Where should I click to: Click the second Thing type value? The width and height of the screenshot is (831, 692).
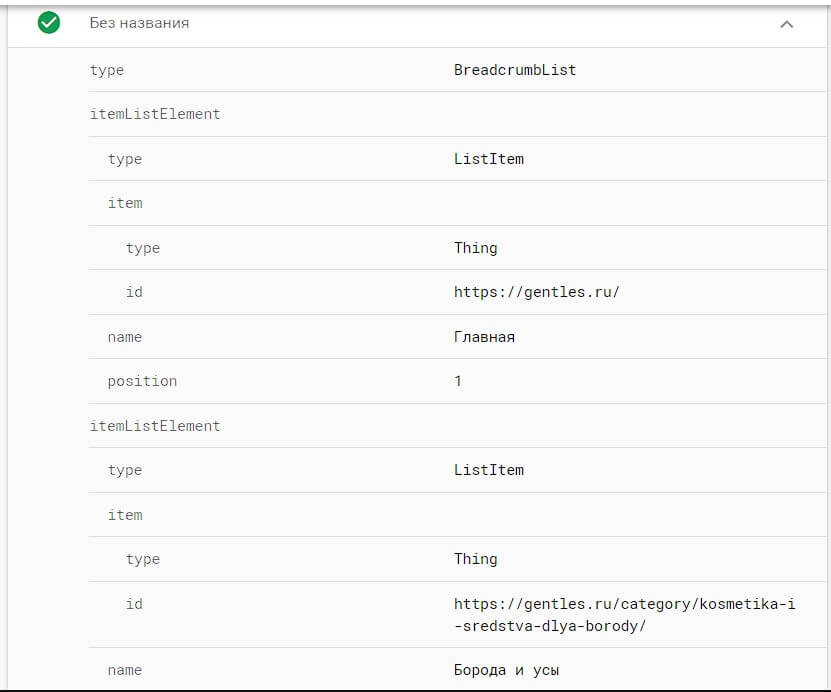coord(475,559)
